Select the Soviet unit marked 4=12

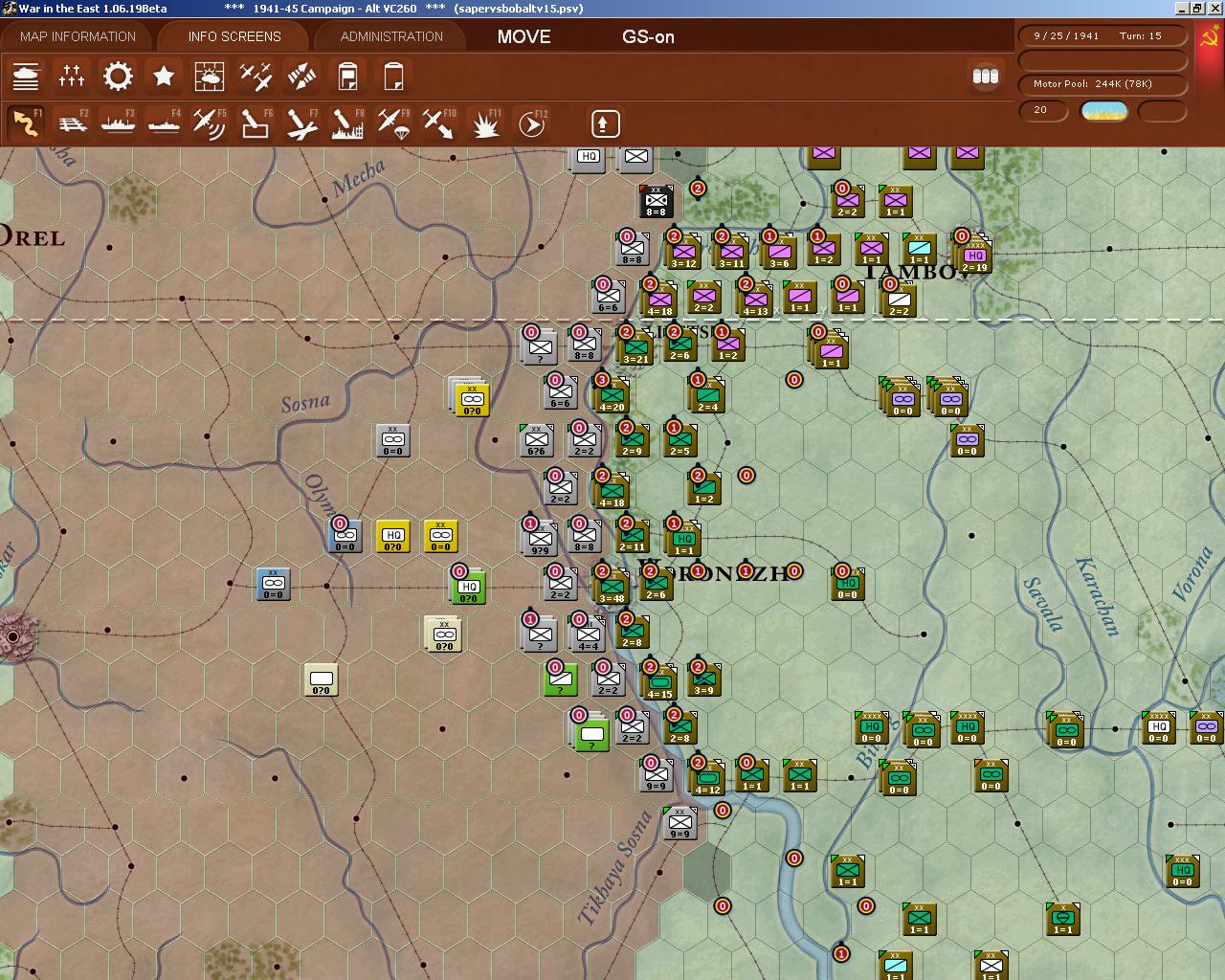click(x=707, y=777)
